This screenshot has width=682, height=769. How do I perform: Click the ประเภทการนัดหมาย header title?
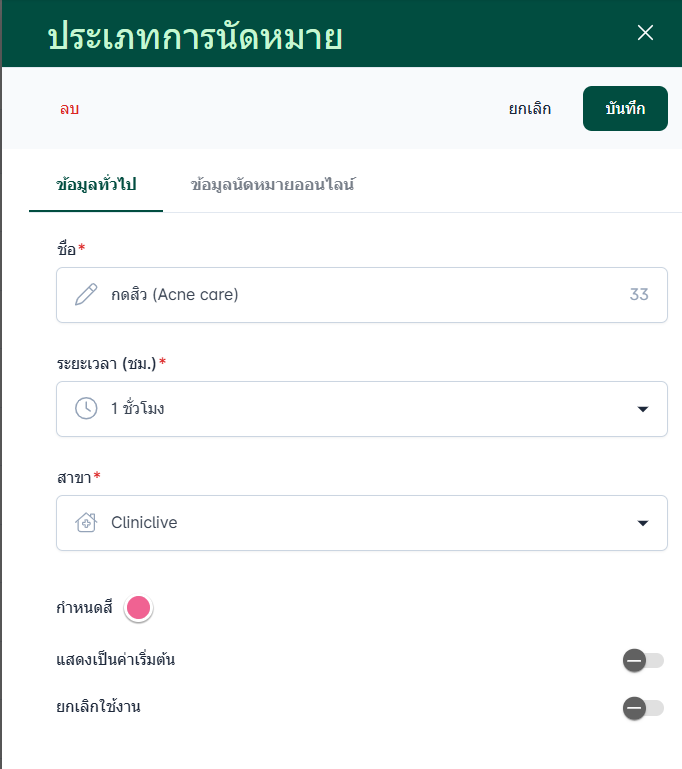click(195, 35)
